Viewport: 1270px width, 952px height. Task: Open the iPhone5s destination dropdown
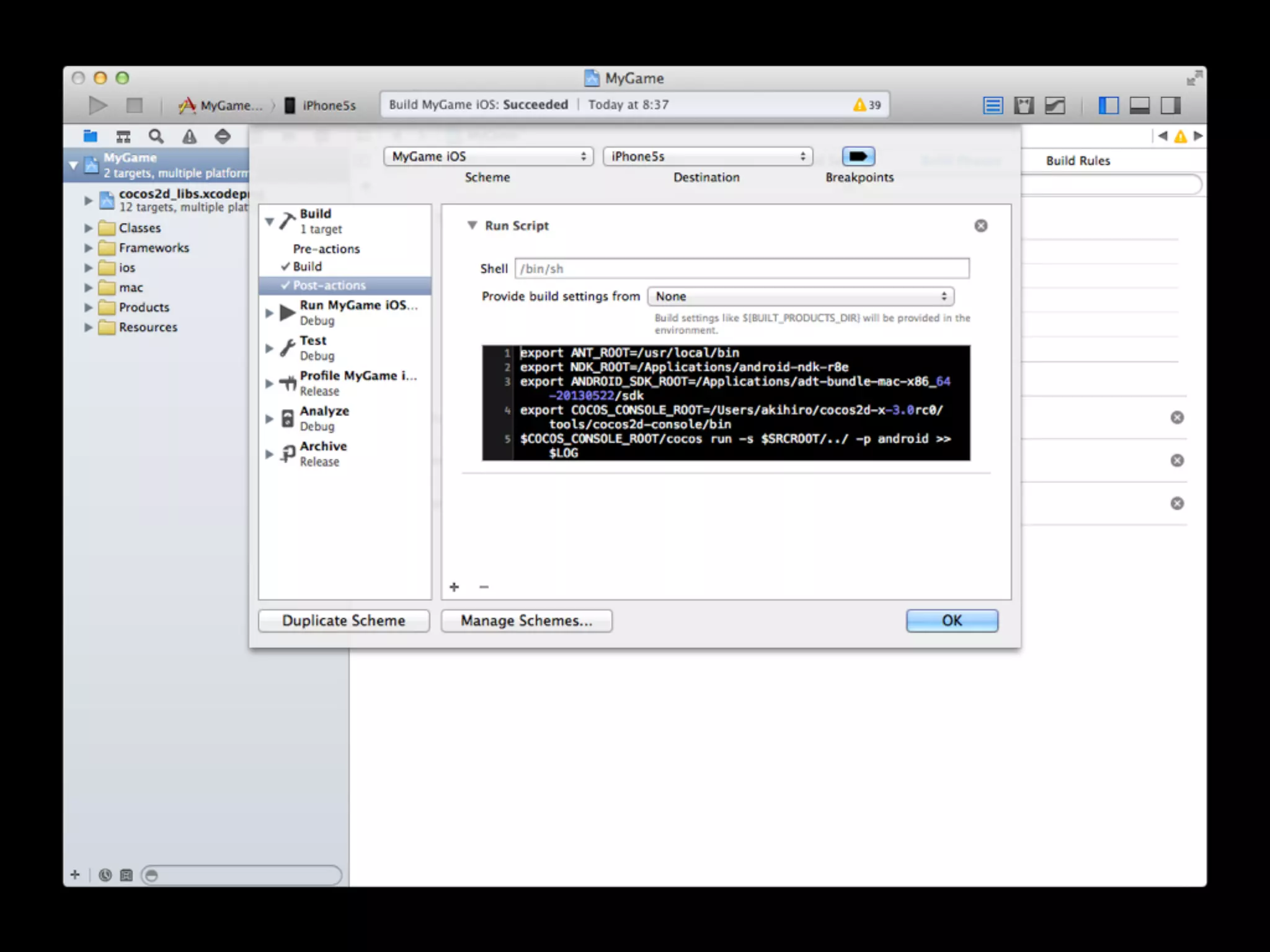tap(707, 156)
